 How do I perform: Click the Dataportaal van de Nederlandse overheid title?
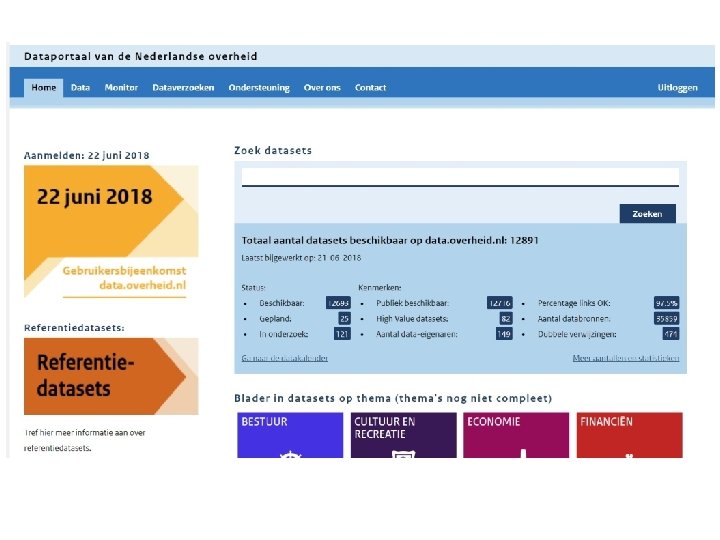[x=141, y=56]
